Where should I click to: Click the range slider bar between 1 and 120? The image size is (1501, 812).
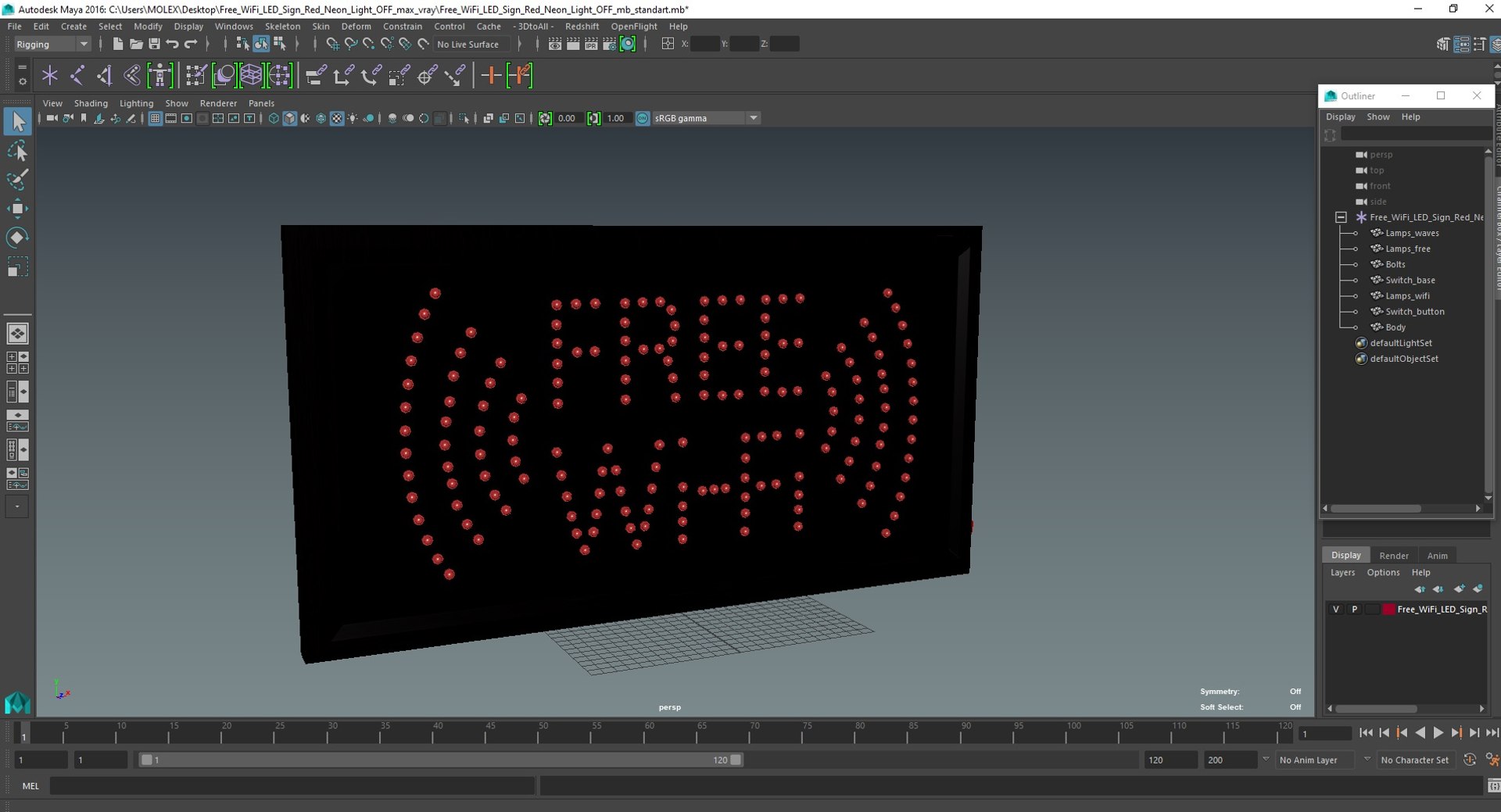click(441, 760)
